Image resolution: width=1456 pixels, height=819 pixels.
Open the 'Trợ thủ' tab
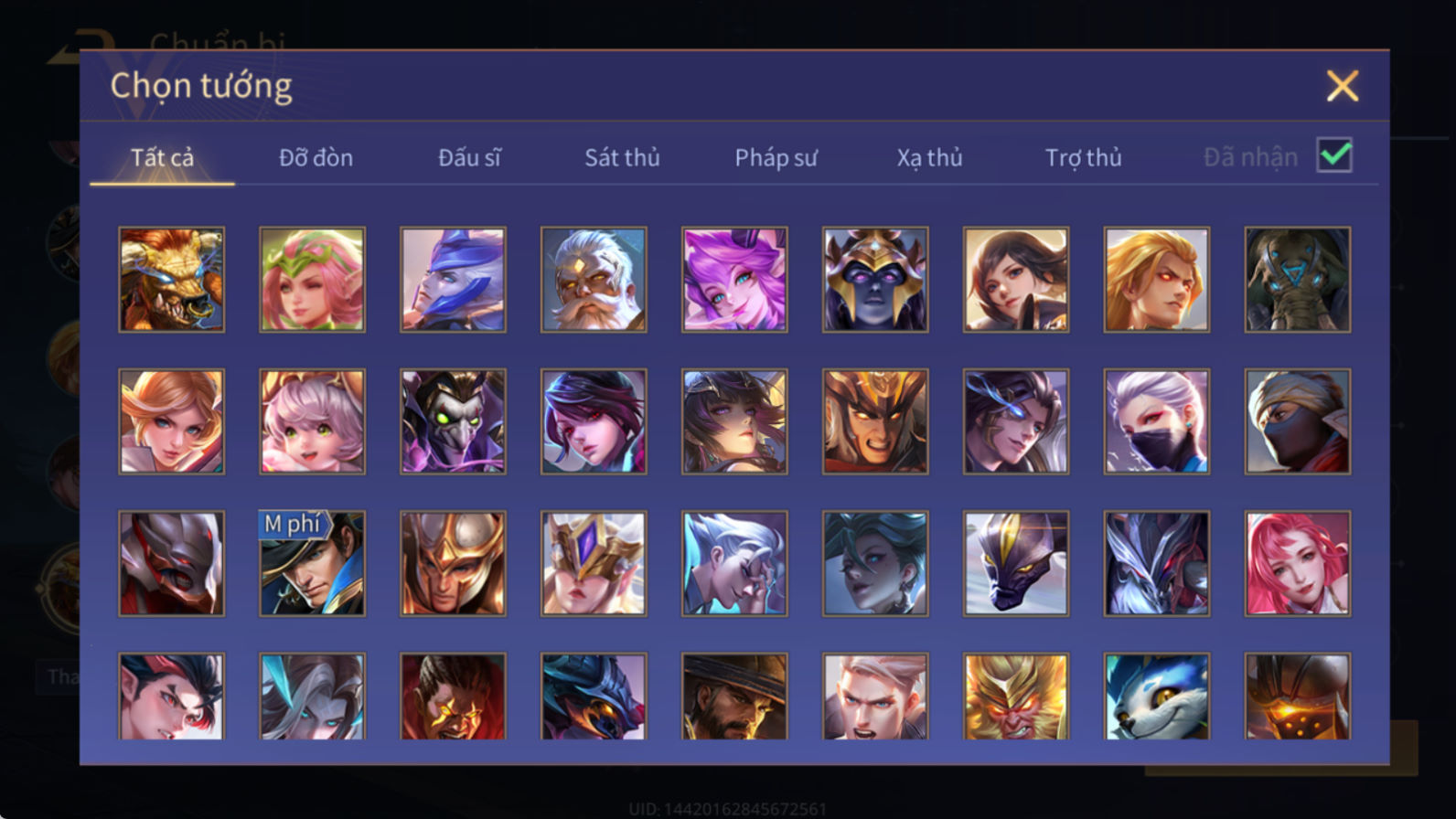click(x=1083, y=158)
